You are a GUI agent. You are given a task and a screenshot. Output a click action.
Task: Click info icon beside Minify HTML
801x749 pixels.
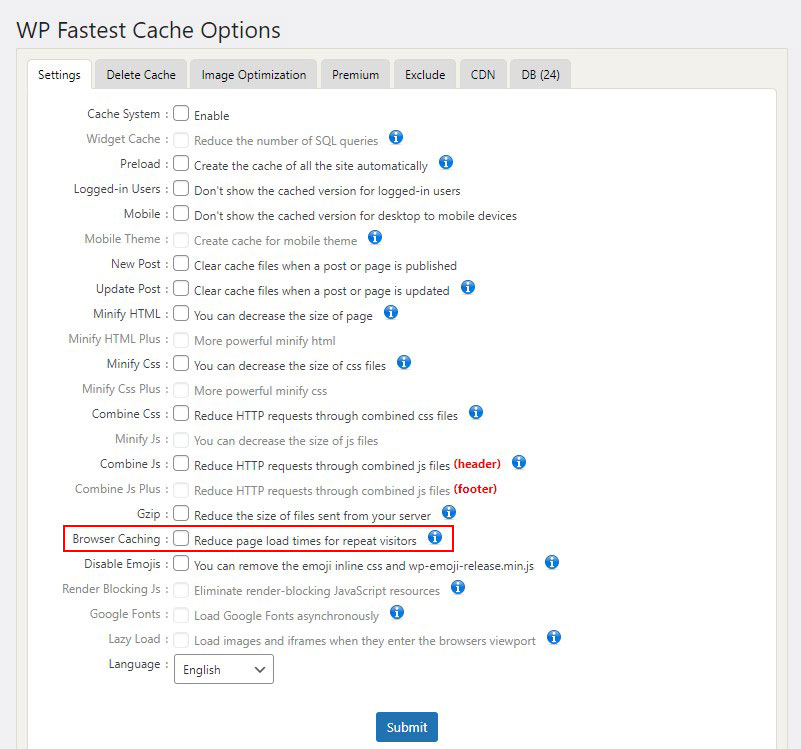click(391, 312)
